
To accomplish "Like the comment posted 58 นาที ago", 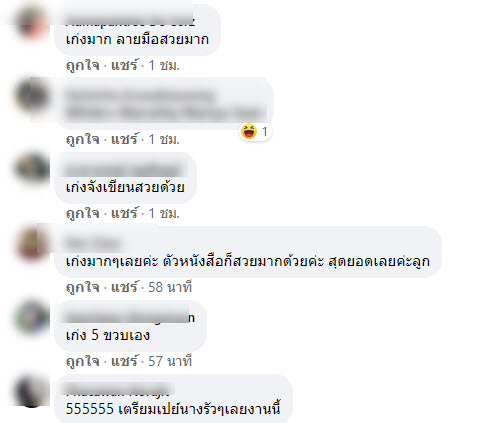I will pos(83,287).
